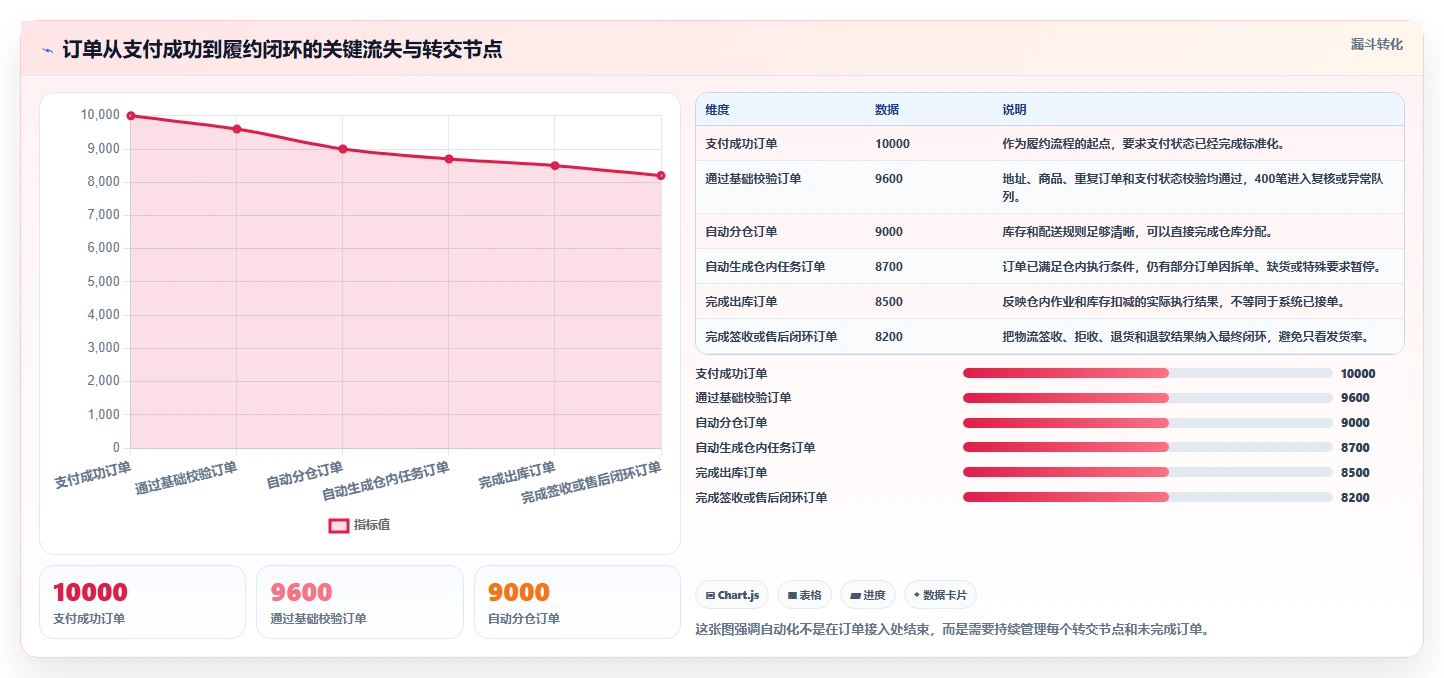Select the 表格 tag chip
Viewport: 1444px width, 678px height.
tap(804, 595)
